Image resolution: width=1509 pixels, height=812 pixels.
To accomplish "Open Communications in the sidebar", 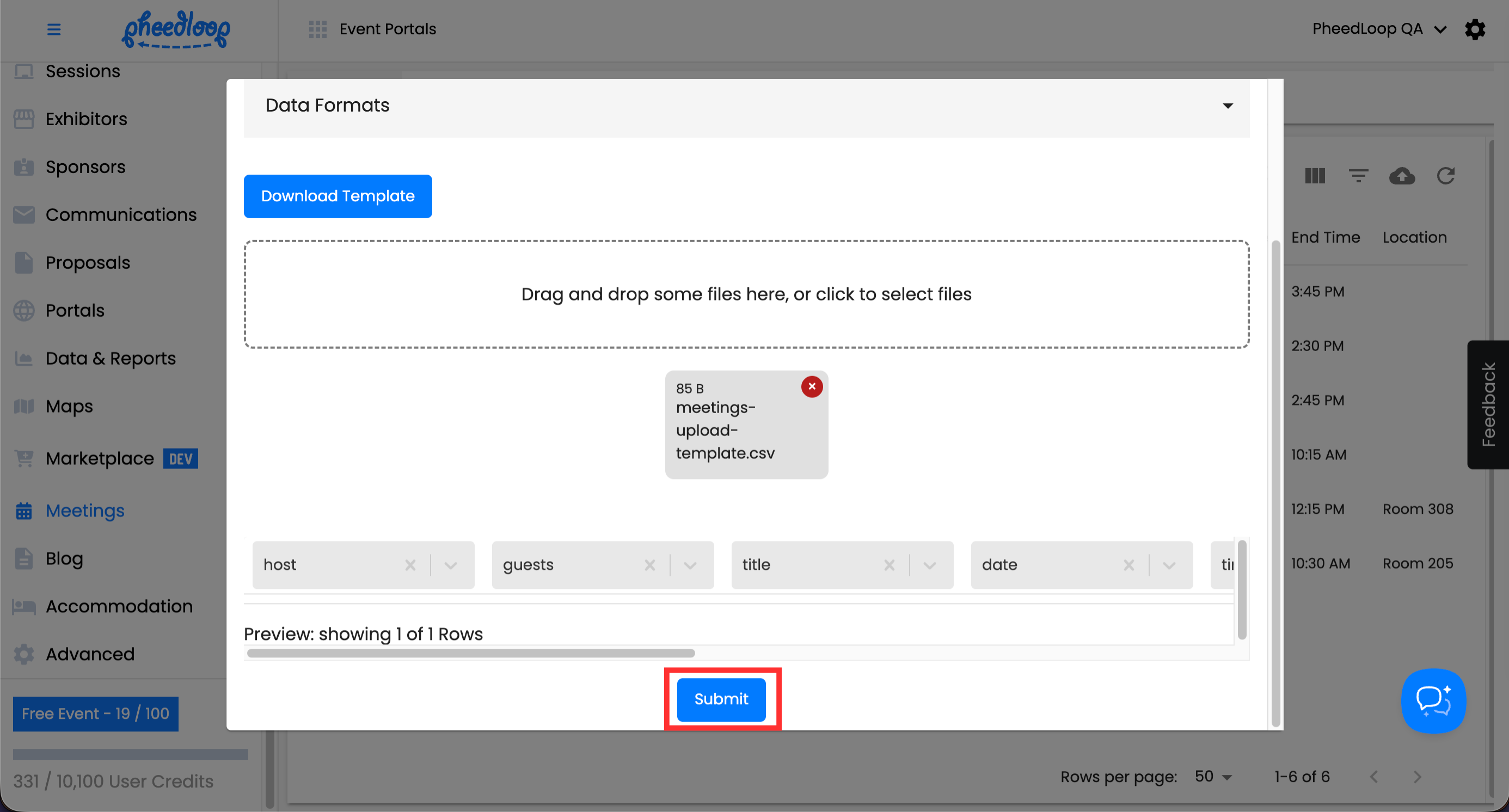I will tap(121, 215).
